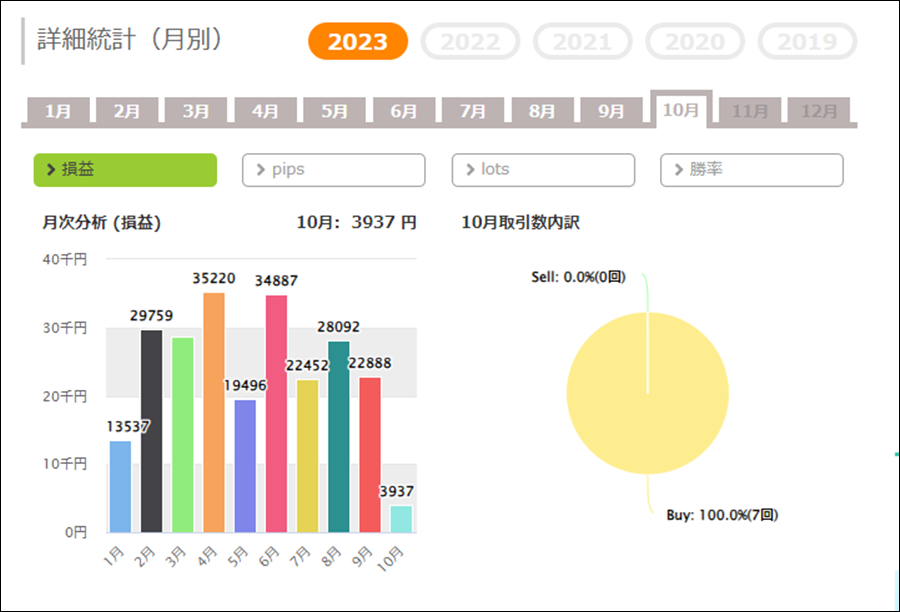
Task: Switch to the 4月 tab
Action: pyautogui.click(x=265, y=111)
